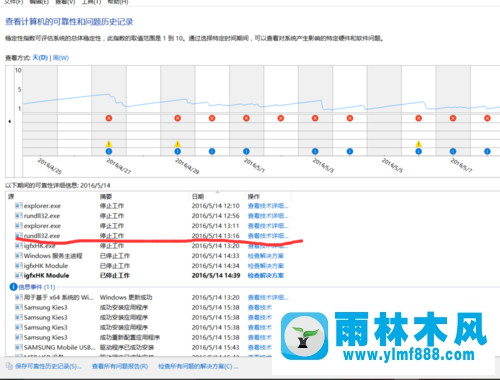
Task: Select the 2016/4/25 column in the chart
Action: click(x=40, y=111)
